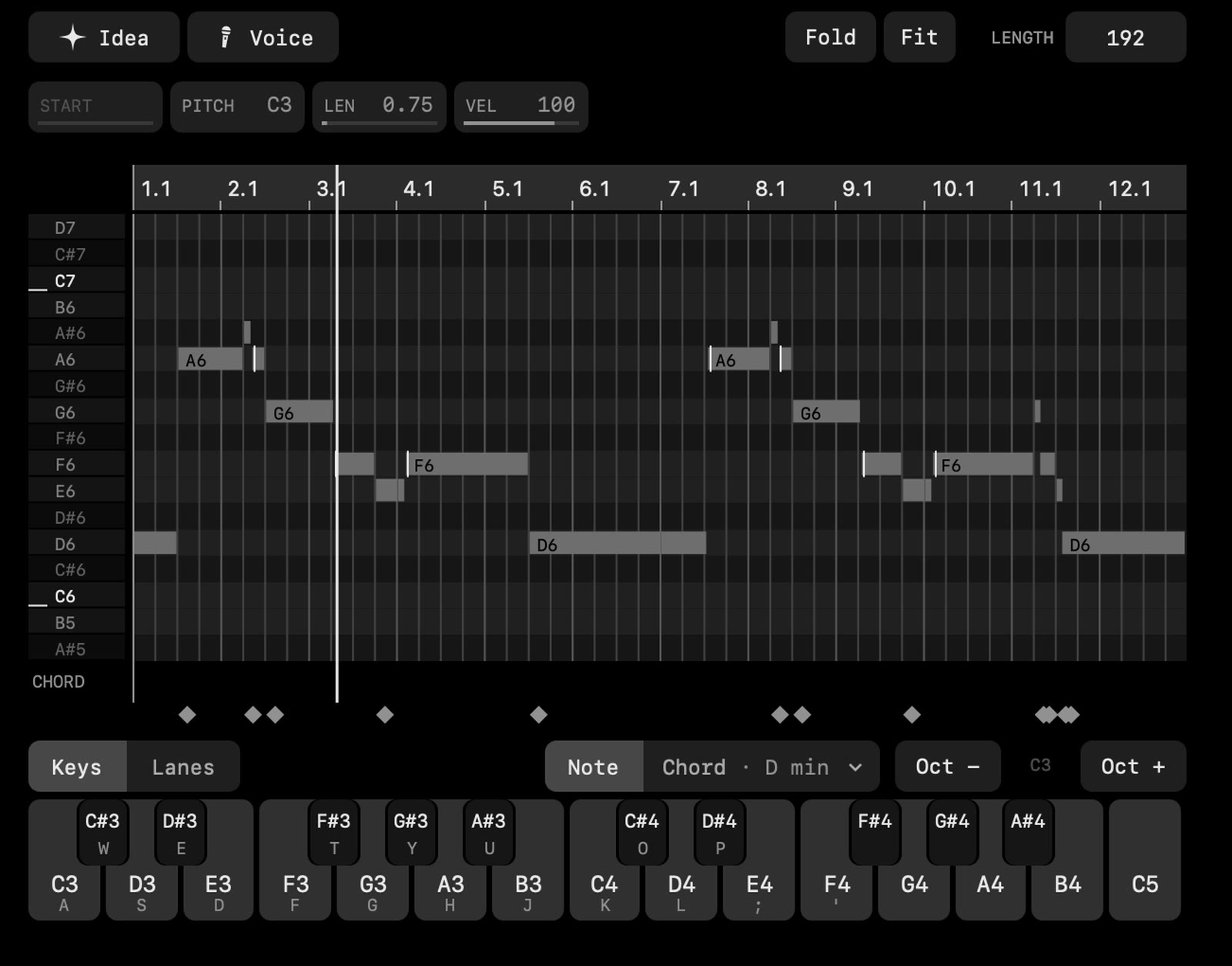Adjust the LEN 0.75 slider
Image resolution: width=1232 pixels, height=966 pixels.
point(379,106)
